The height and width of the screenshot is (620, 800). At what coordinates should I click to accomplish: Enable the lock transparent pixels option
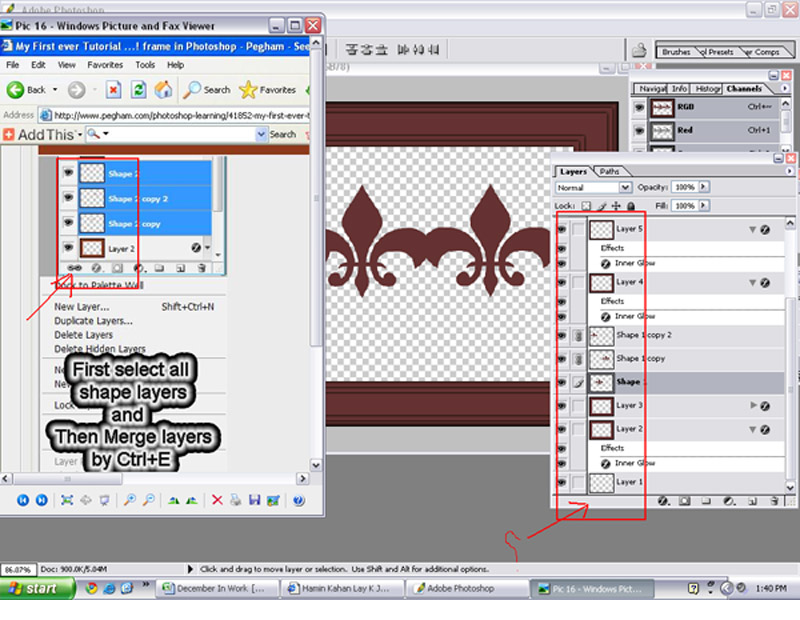click(x=587, y=206)
